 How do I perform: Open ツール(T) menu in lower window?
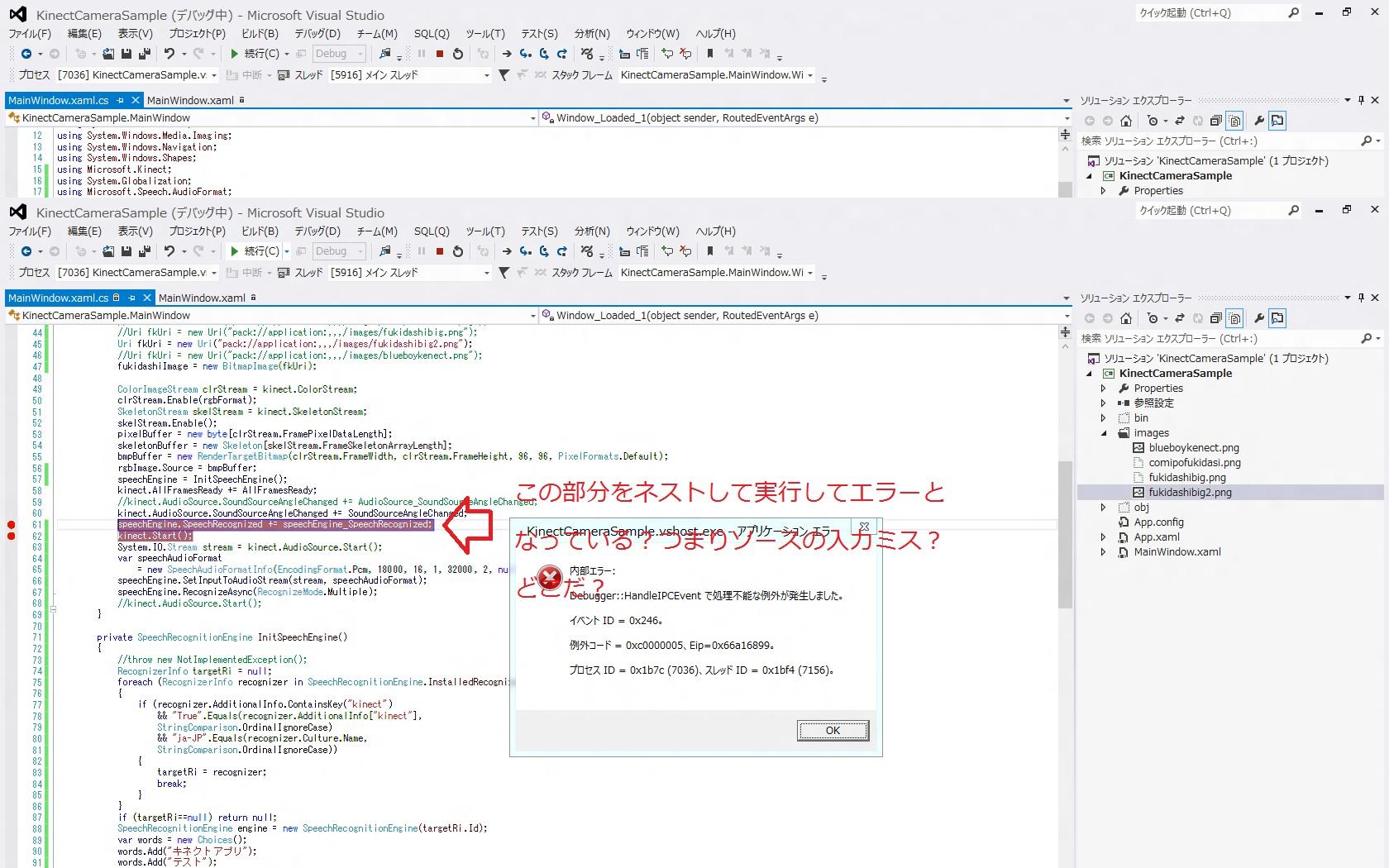[x=485, y=231]
